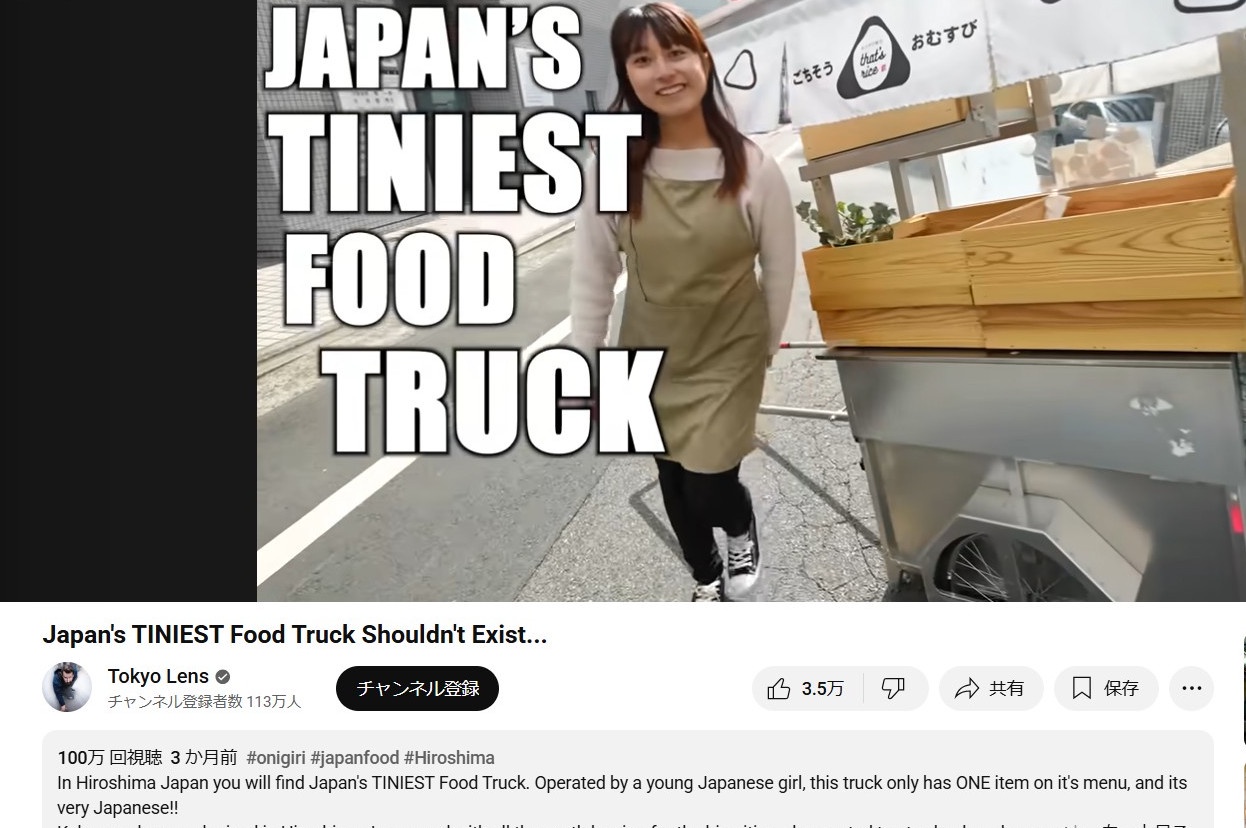The height and width of the screenshot is (828, 1246).
Task: Subscribe with the チャンネル登録 button
Action: pyautogui.click(x=417, y=688)
